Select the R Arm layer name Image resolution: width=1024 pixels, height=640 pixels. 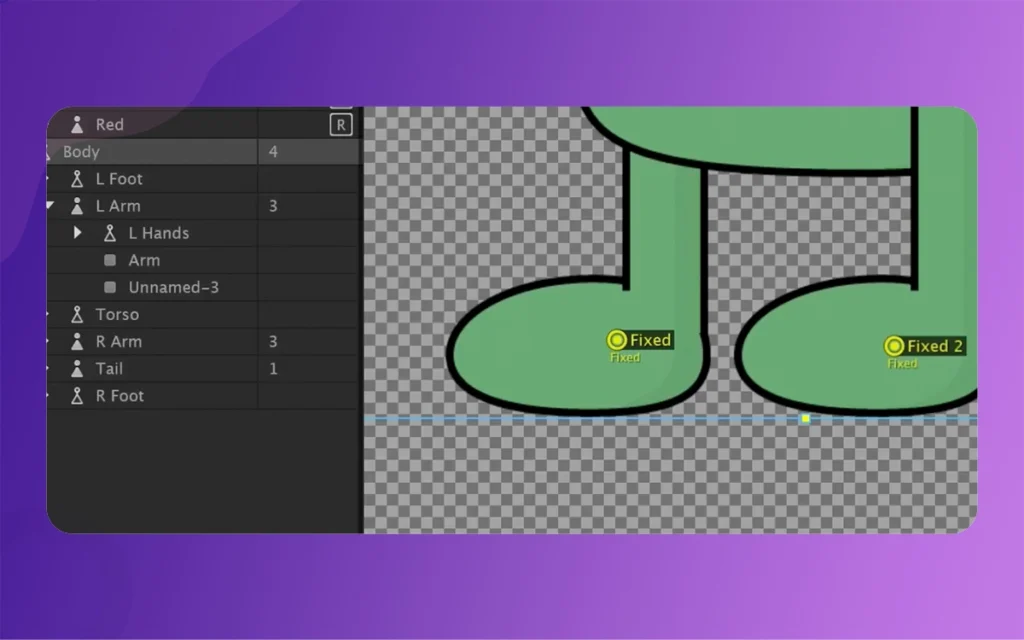[118, 342]
